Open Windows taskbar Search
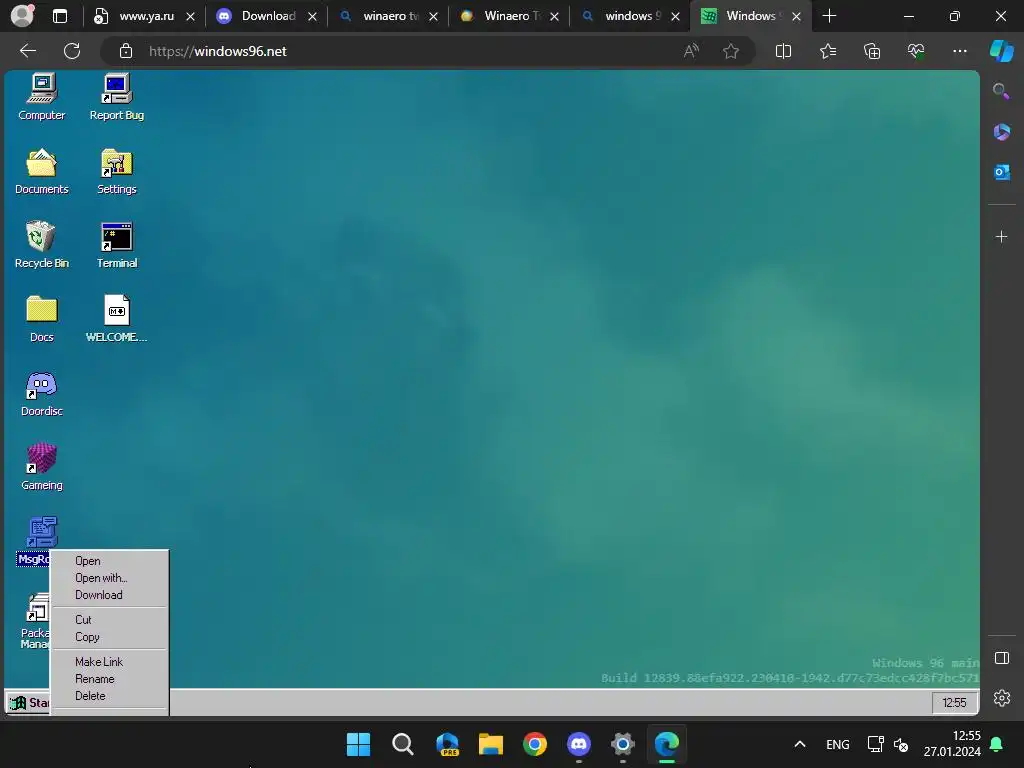Image resolution: width=1024 pixels, height=768 pixels. [402, 744]
